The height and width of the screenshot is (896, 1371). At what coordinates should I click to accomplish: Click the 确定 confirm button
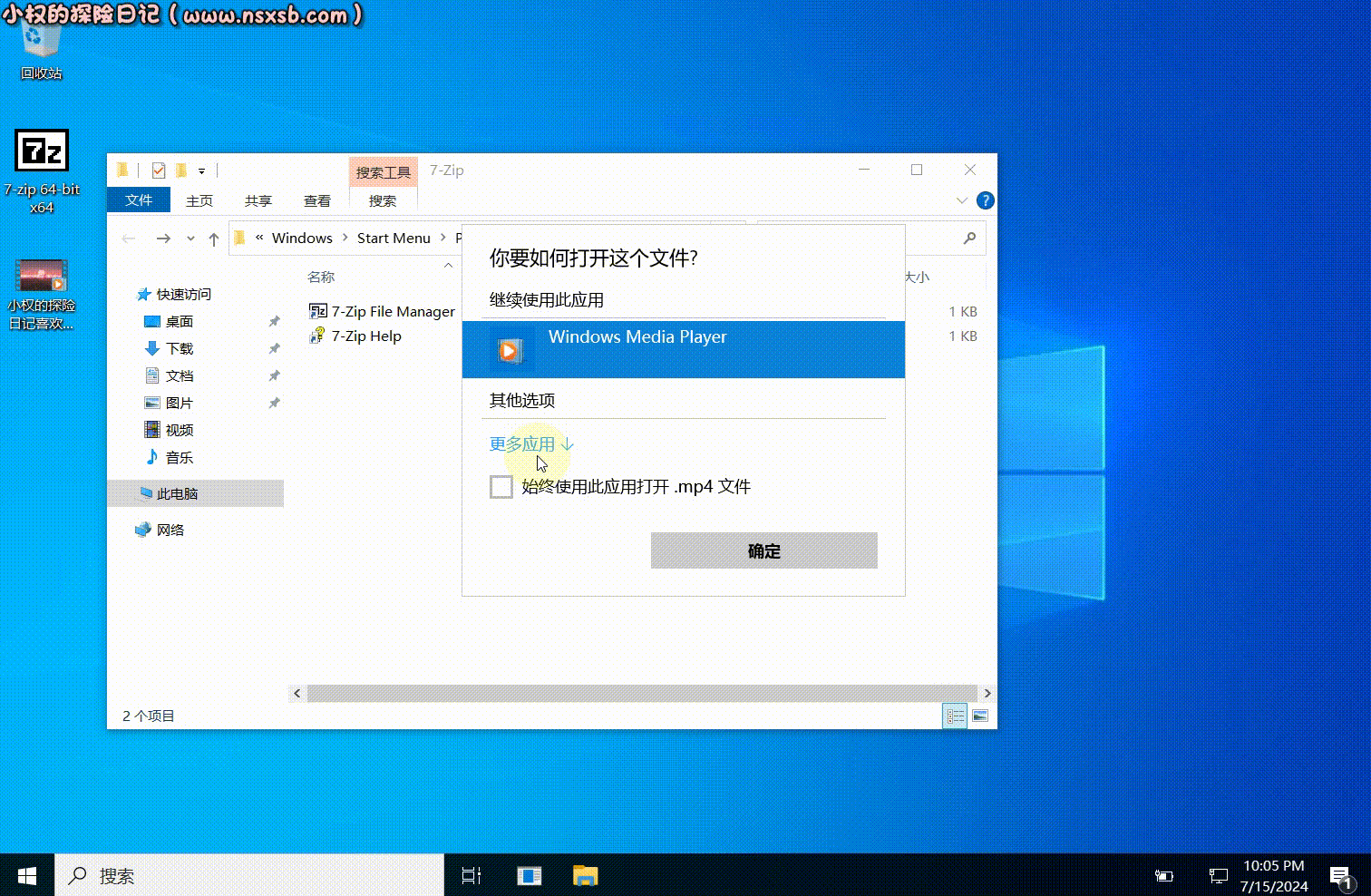pyautogui.click(x=764, y=550)
